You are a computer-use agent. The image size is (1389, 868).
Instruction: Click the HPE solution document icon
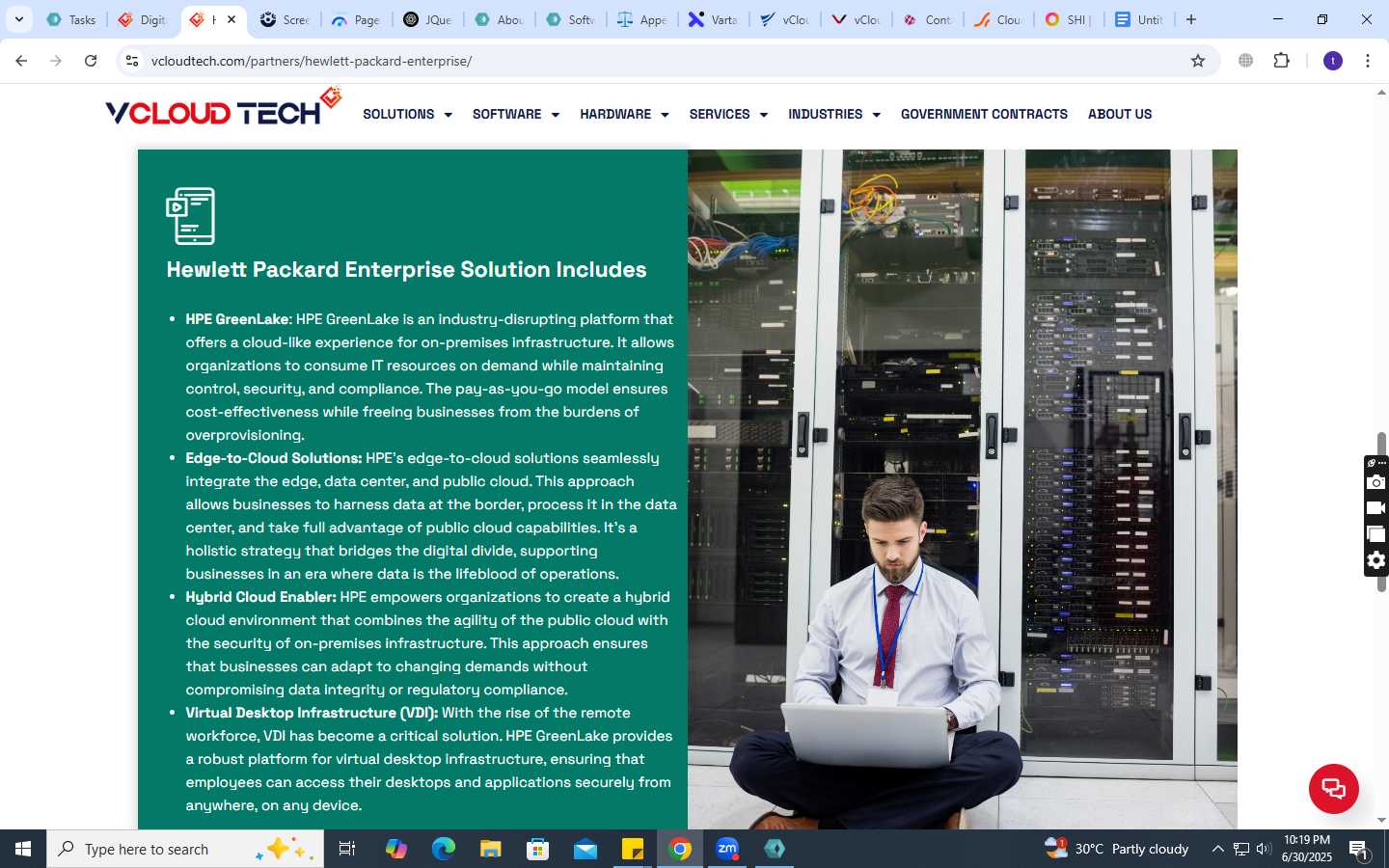tap(191, 216)
